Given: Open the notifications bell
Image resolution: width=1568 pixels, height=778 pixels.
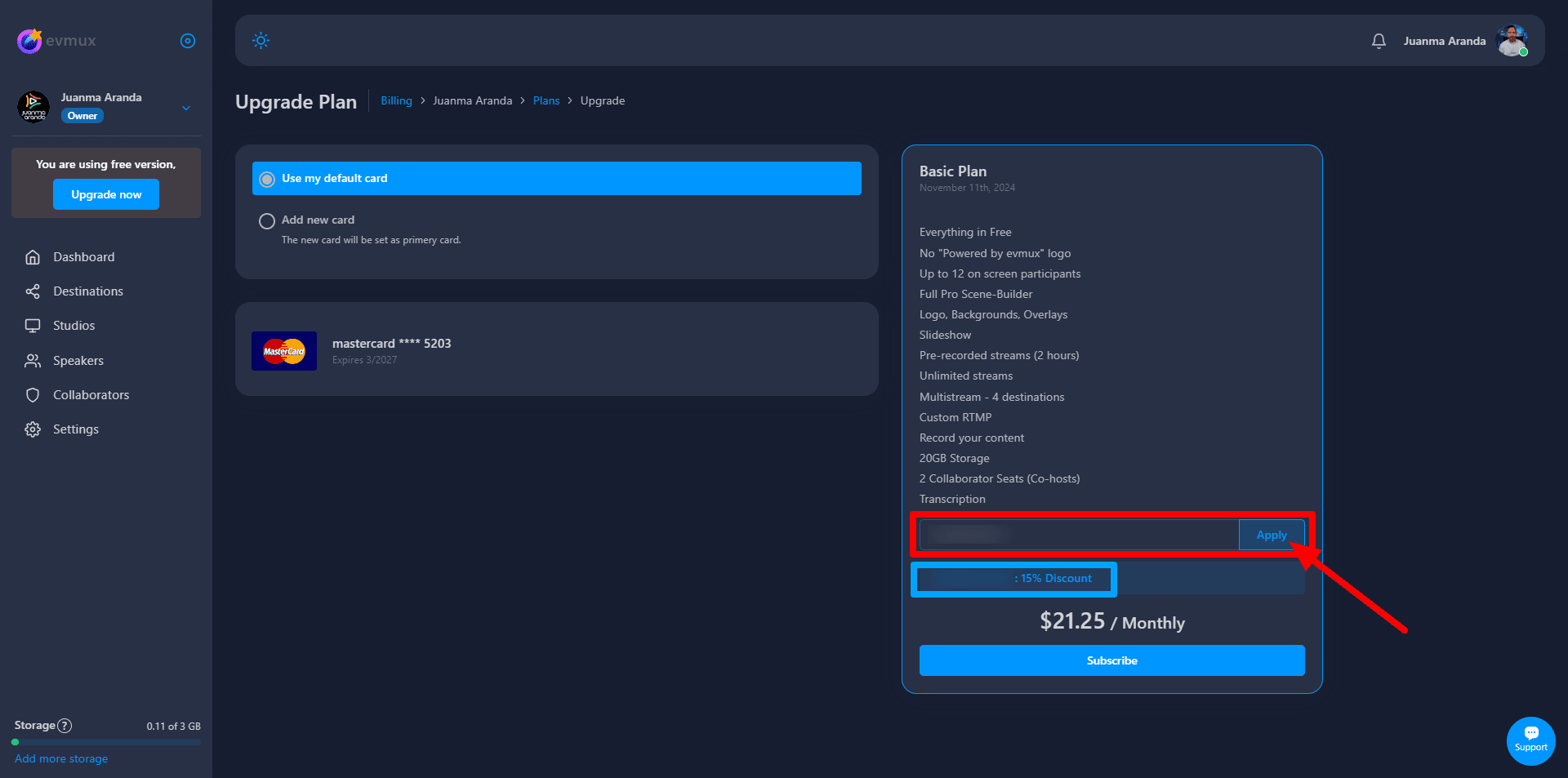Looking at the screenshot, I should (x=1379, y=41).
